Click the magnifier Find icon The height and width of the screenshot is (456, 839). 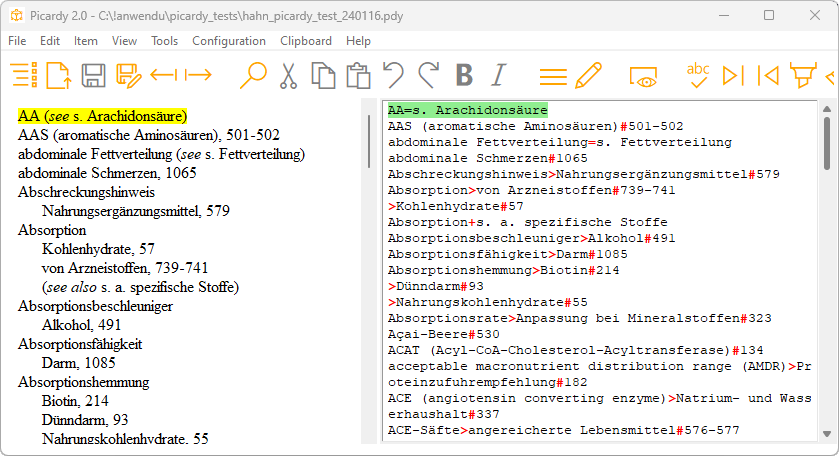(x=254, y=75)
